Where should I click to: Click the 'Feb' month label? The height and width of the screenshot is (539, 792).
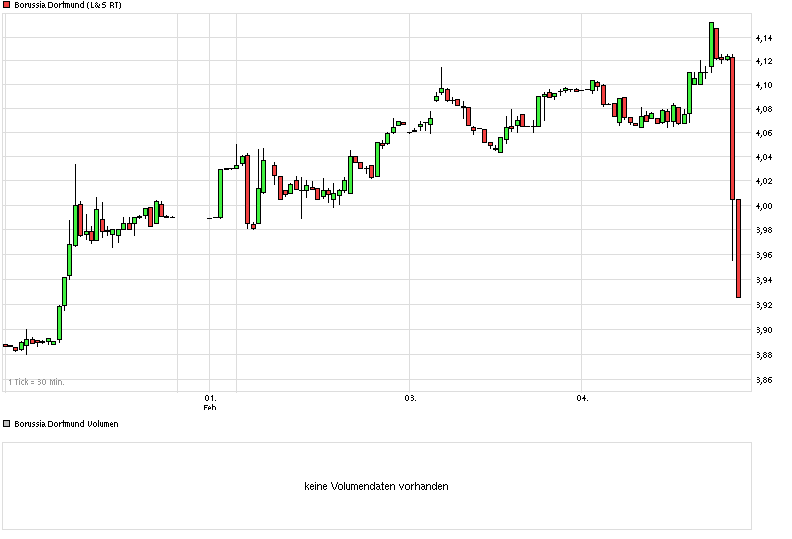210,407
